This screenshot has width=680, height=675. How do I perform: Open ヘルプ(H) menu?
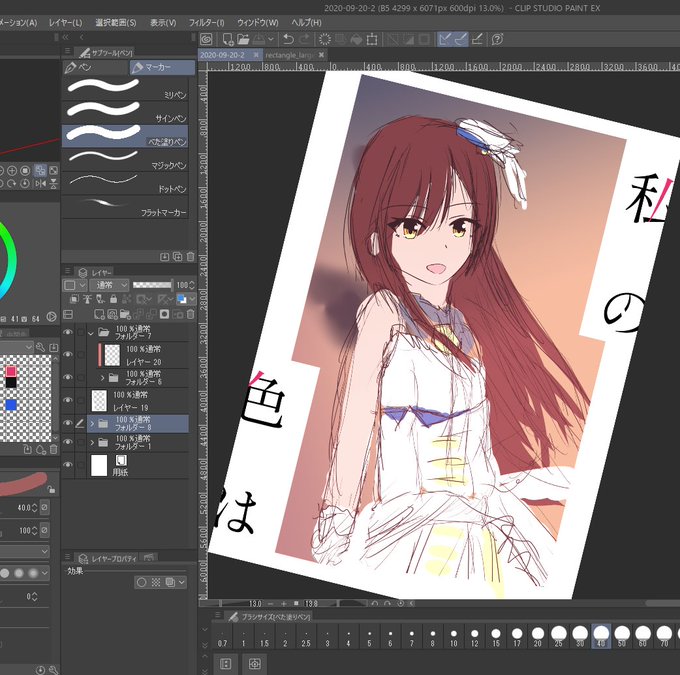[306, 23]
